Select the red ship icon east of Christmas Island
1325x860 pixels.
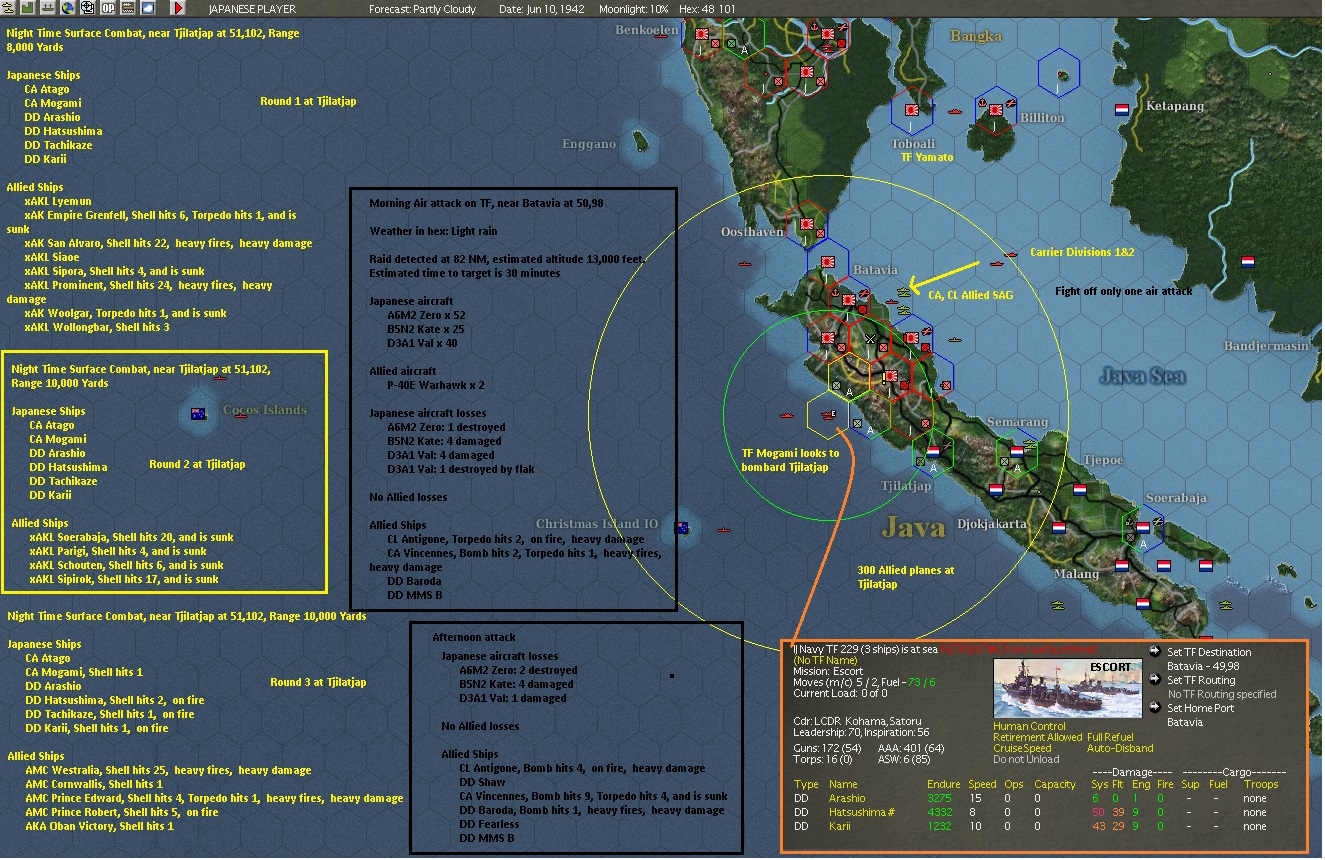723,530
